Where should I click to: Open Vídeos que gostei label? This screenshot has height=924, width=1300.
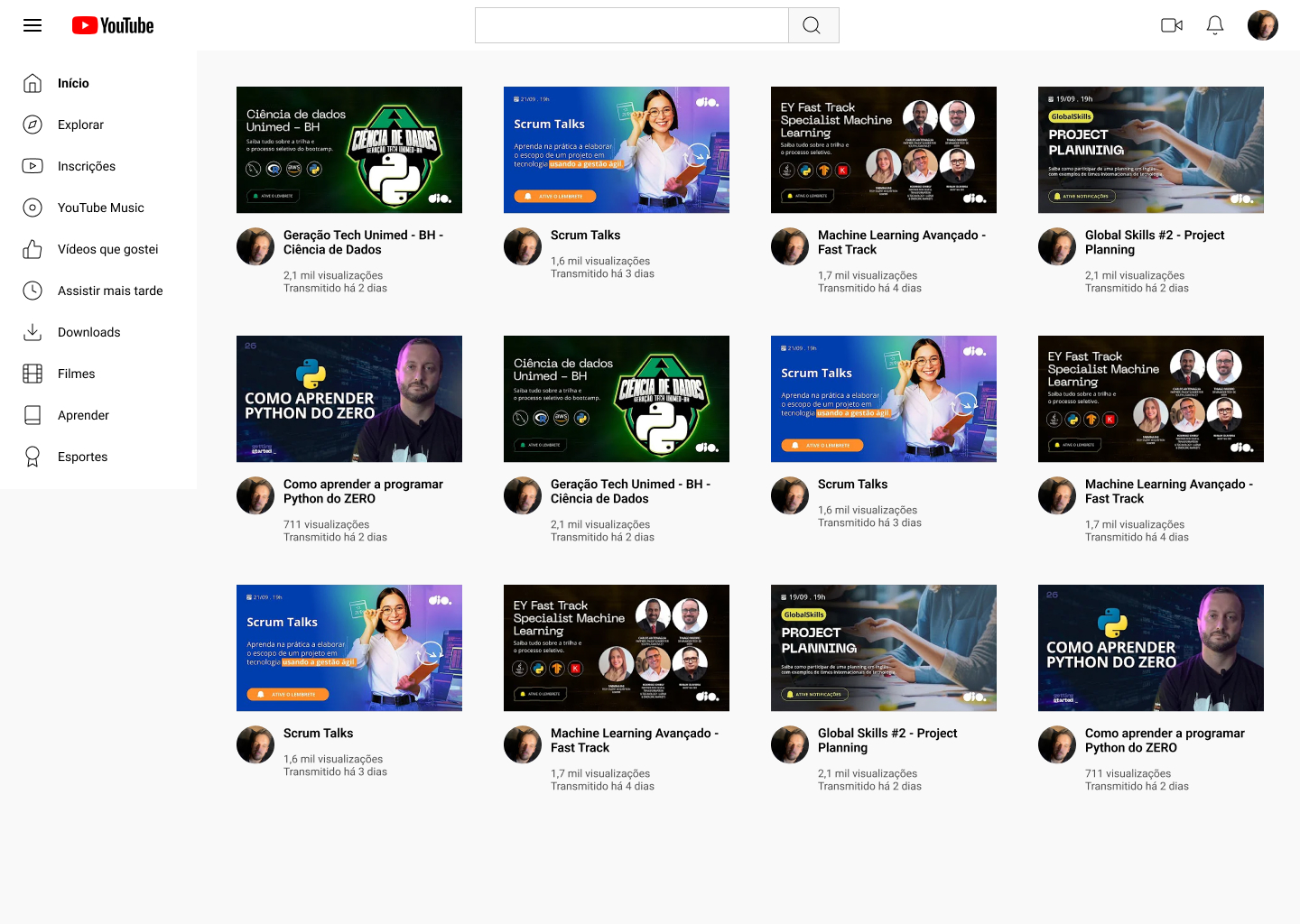click(107, 249)
